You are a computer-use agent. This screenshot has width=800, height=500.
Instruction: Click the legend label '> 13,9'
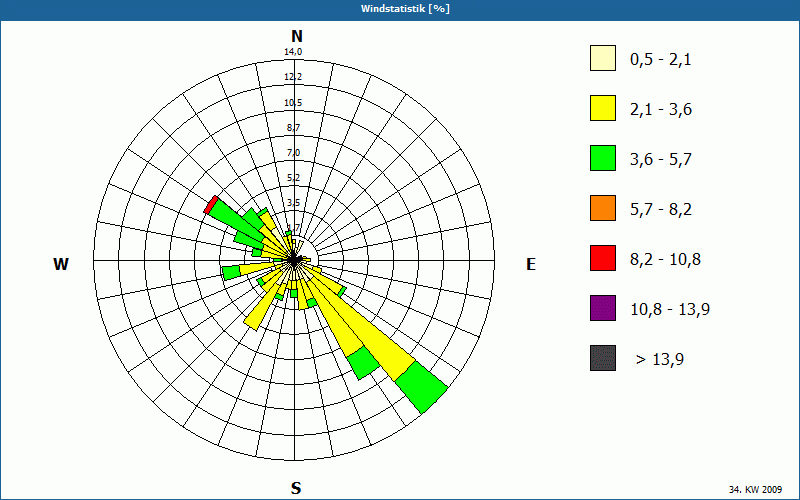(x=660, y=360)
